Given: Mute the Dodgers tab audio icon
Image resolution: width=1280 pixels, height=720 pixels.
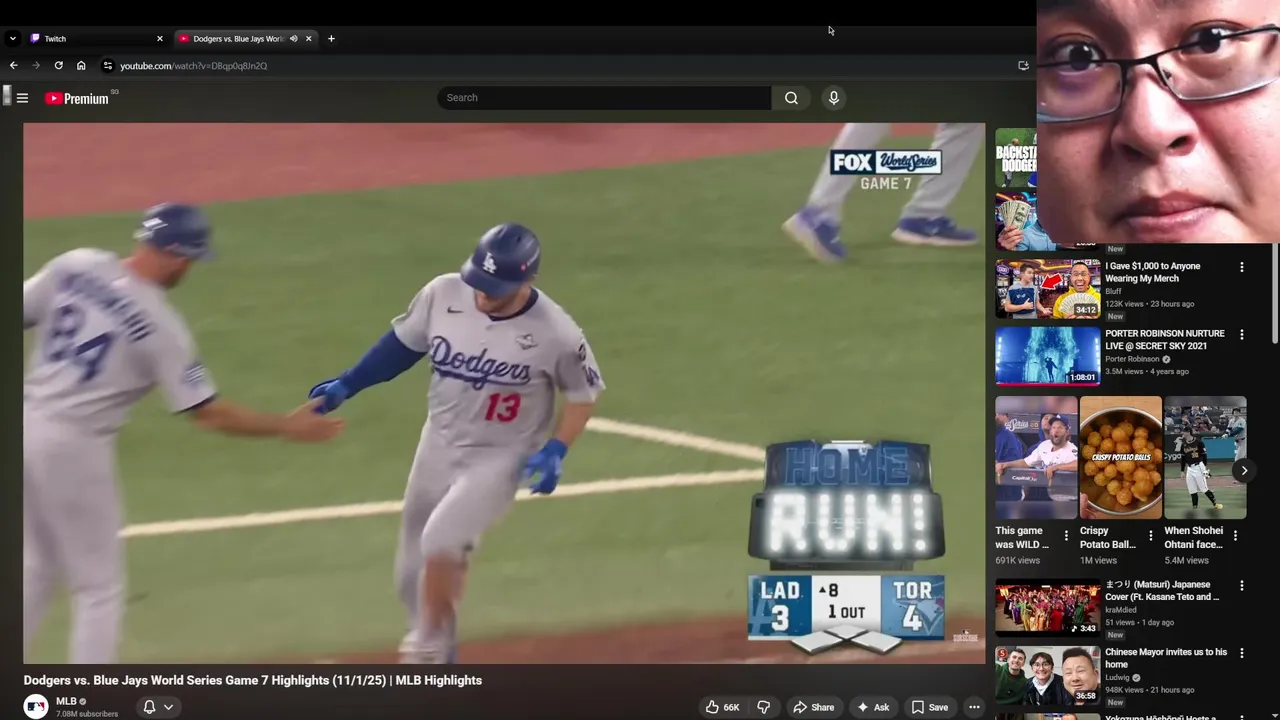Looking at the screenshot, I should click(x=294, y=39).
